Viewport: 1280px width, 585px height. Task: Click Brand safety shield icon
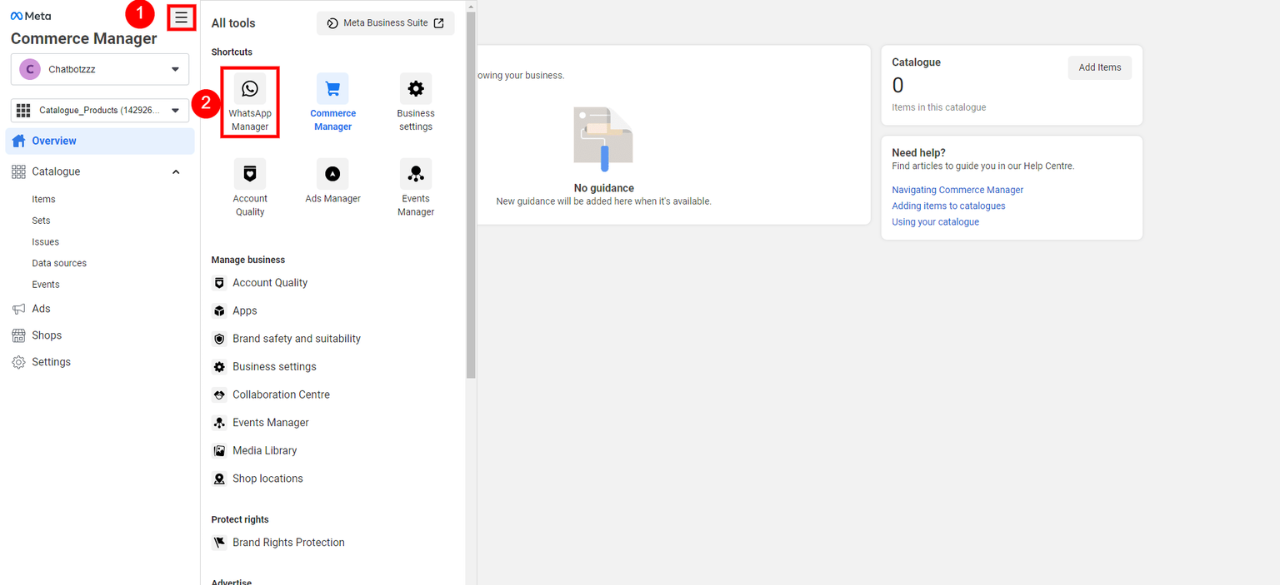tap(220, 339)
